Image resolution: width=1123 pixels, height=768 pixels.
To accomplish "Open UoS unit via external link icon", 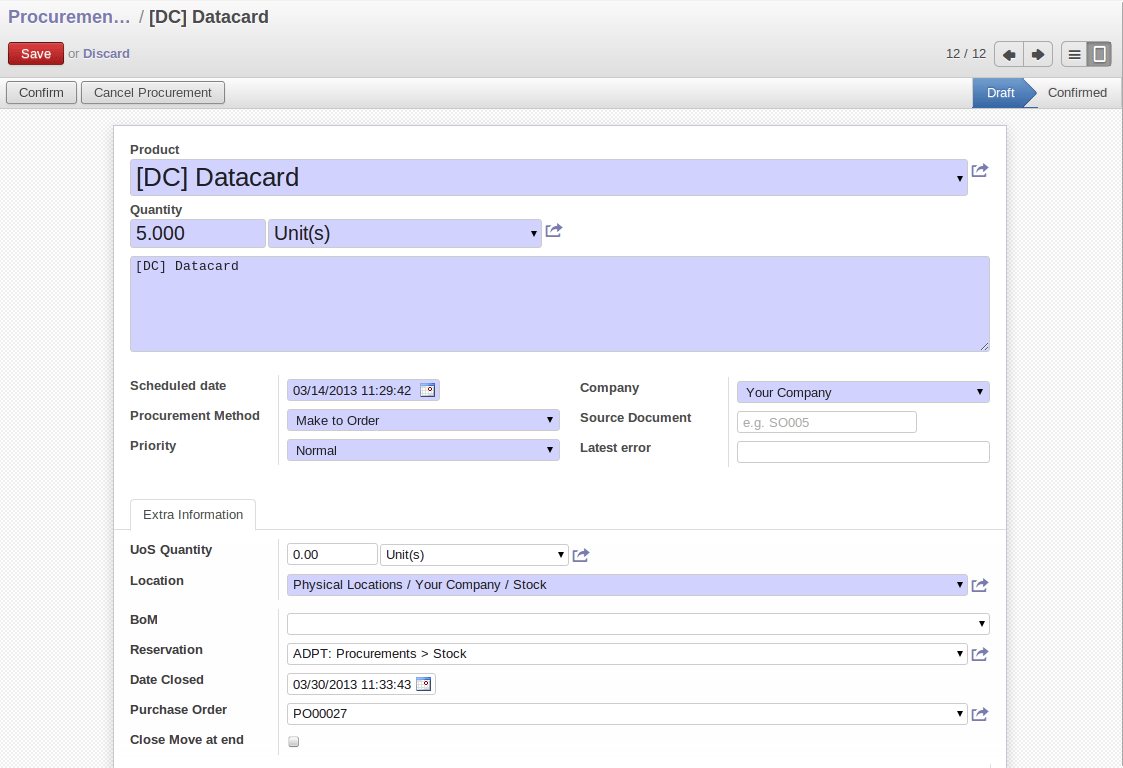I will [581, 554].
